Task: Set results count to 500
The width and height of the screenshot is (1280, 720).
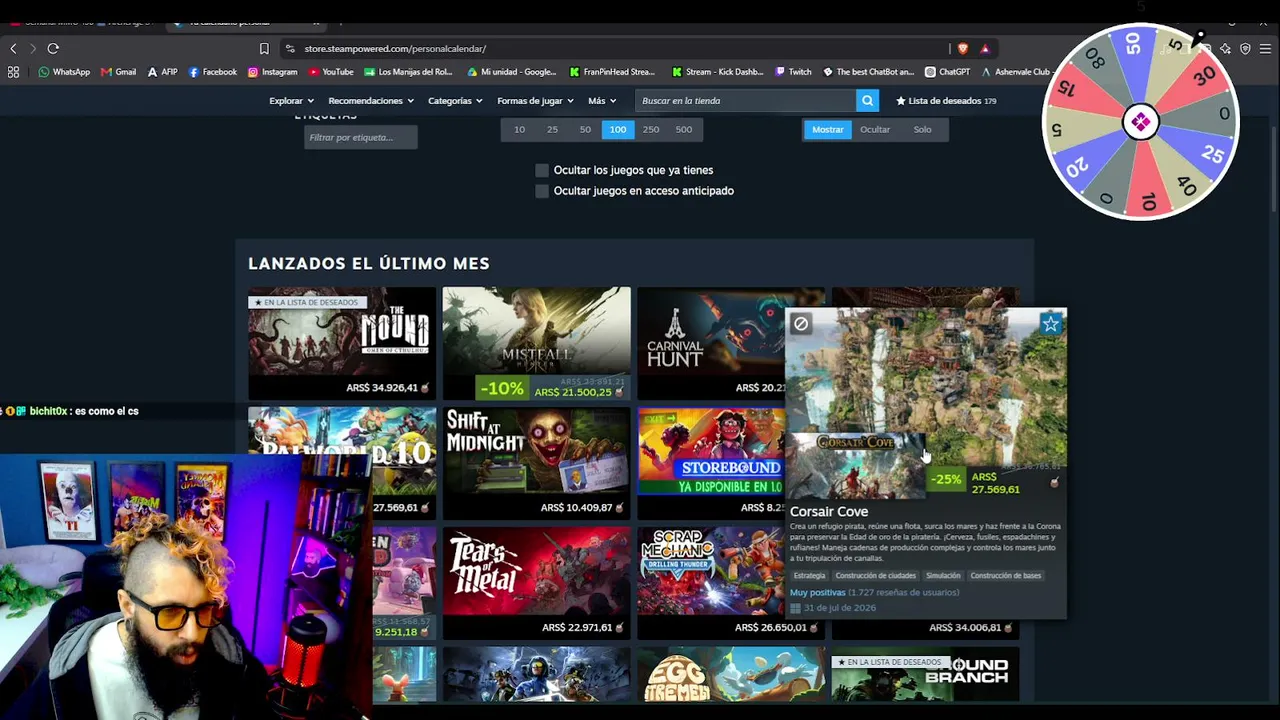Action: (x=684, y=129)
